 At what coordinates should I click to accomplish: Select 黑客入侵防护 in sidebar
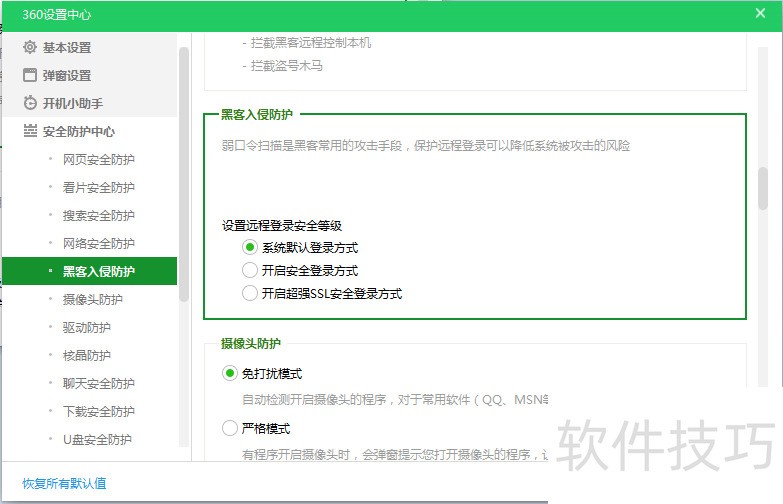90,271
